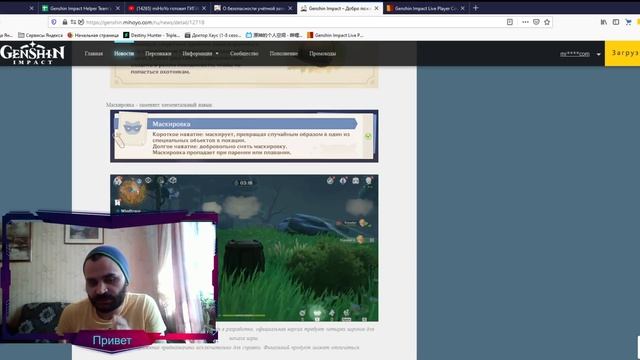Open 'Промокоды' navigation item
Image resolution: width=640 pixels, height=360 pixels.
[x=322, y=53]
